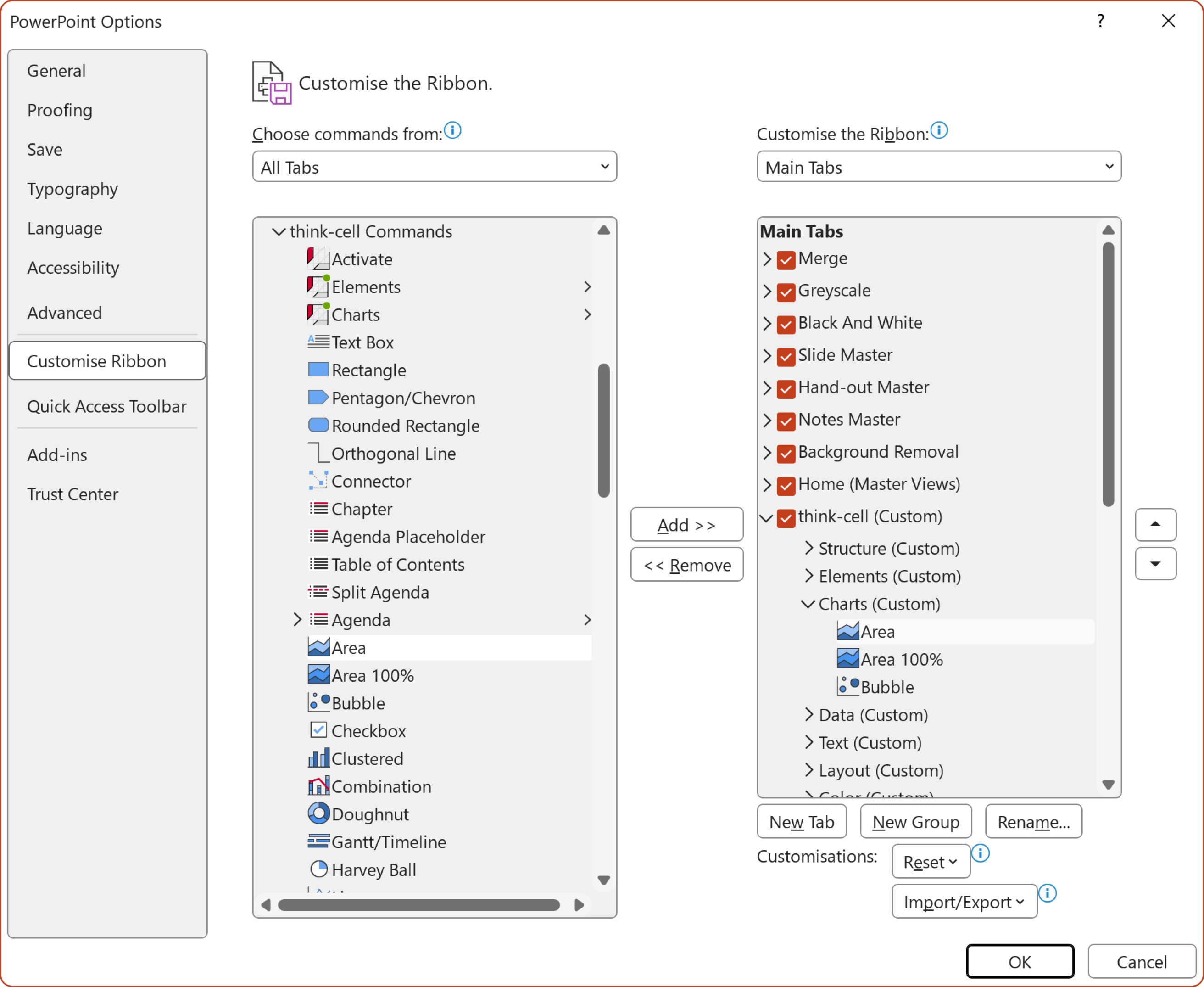
Task: Move selected item up with arrow button
Action: tap(1155, 524)
